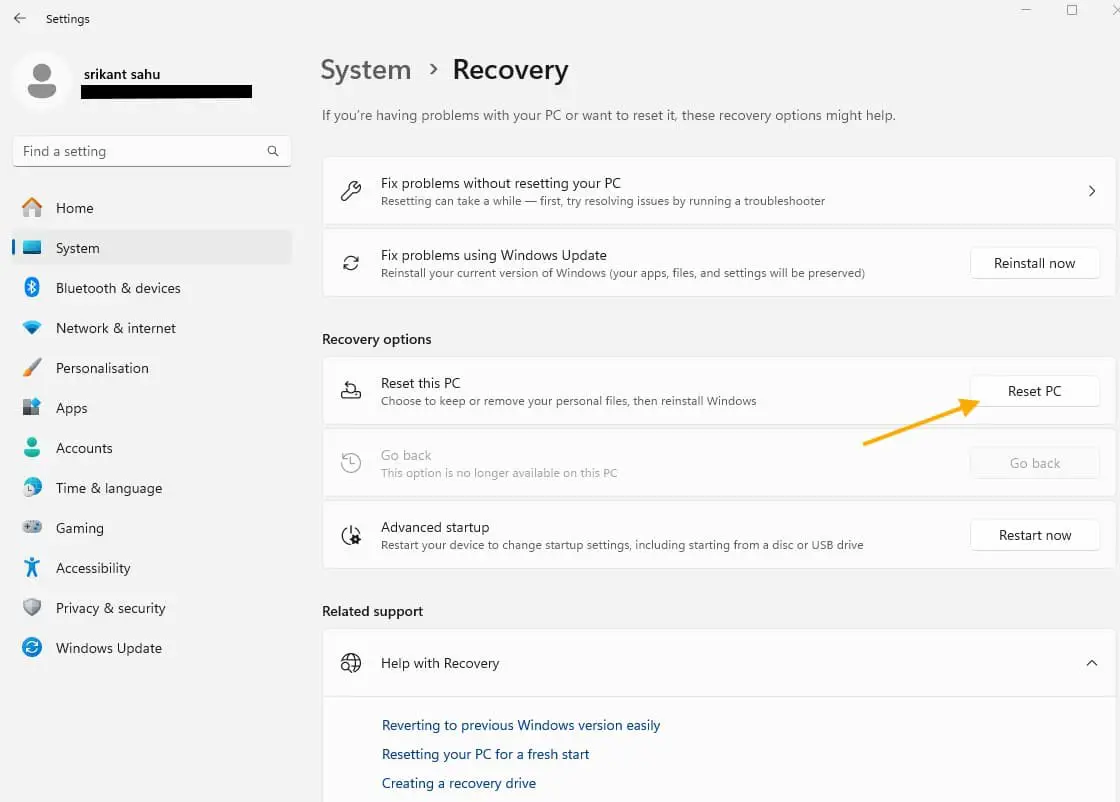Click the Gaming controller icon
The height and width of the screenshot is (802, 1120).
click(x=32, y=528)
